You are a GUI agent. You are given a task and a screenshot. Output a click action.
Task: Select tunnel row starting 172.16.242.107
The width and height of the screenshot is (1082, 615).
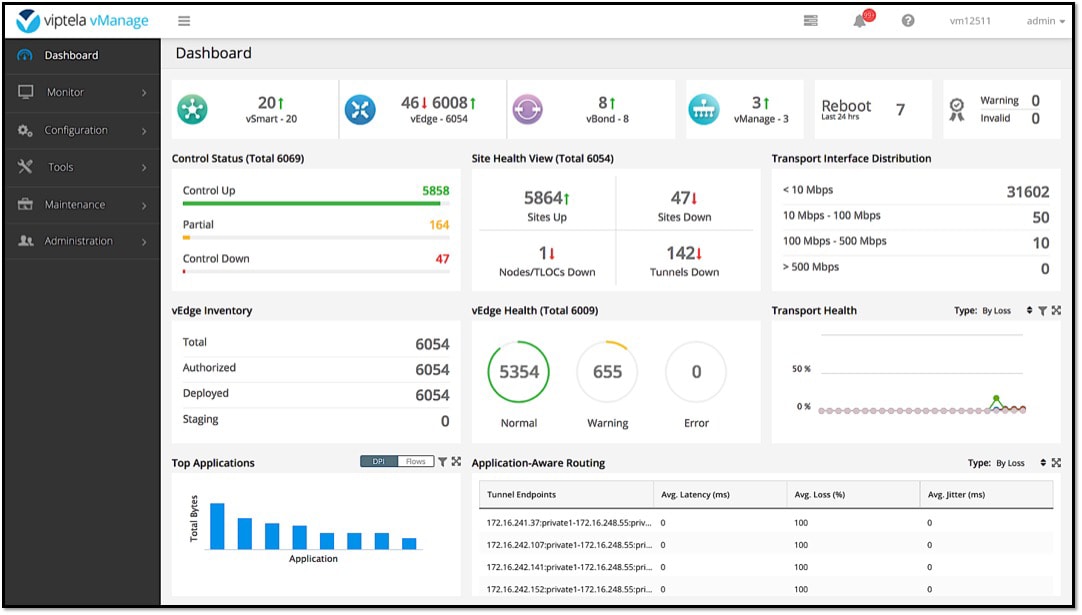point(766,545)
